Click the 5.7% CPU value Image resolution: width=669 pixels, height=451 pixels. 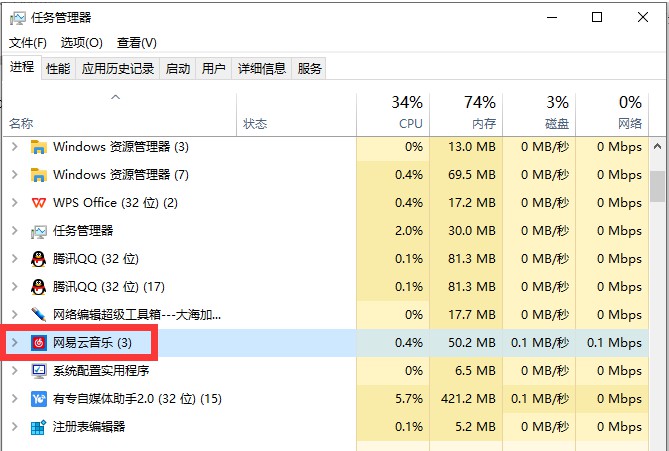pos(409,399)
